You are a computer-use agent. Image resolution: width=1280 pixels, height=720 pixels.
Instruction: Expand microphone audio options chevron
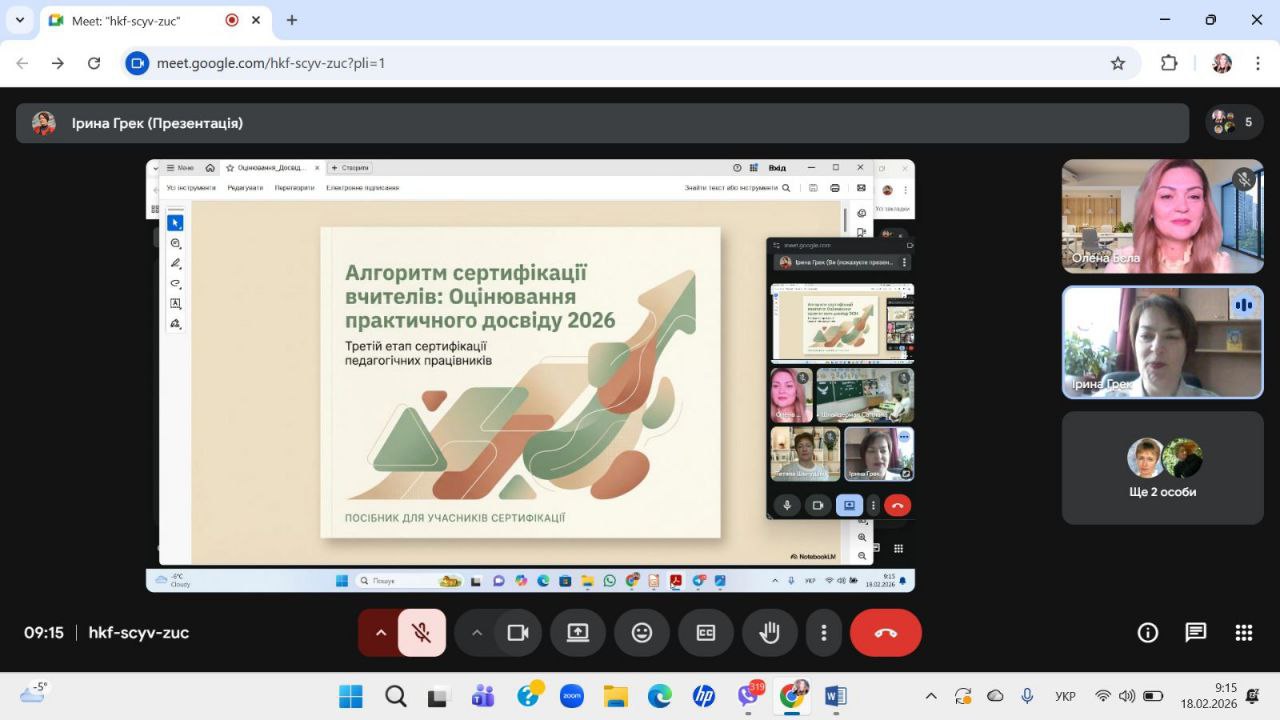(x=380, y=632)
